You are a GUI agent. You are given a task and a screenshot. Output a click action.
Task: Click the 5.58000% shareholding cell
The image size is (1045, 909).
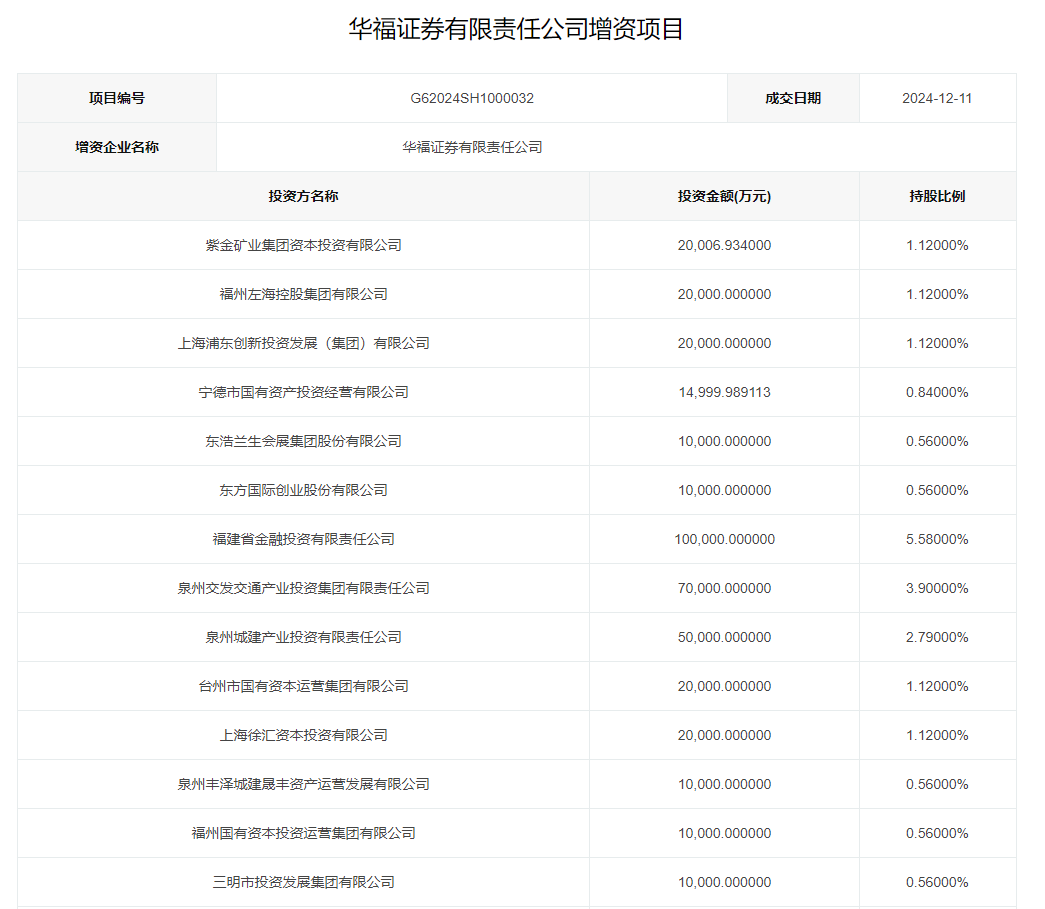point(937,539)
